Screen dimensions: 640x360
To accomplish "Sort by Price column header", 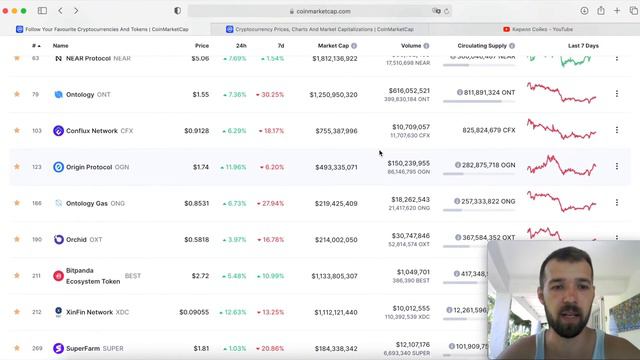I will (x=202, y=46).
